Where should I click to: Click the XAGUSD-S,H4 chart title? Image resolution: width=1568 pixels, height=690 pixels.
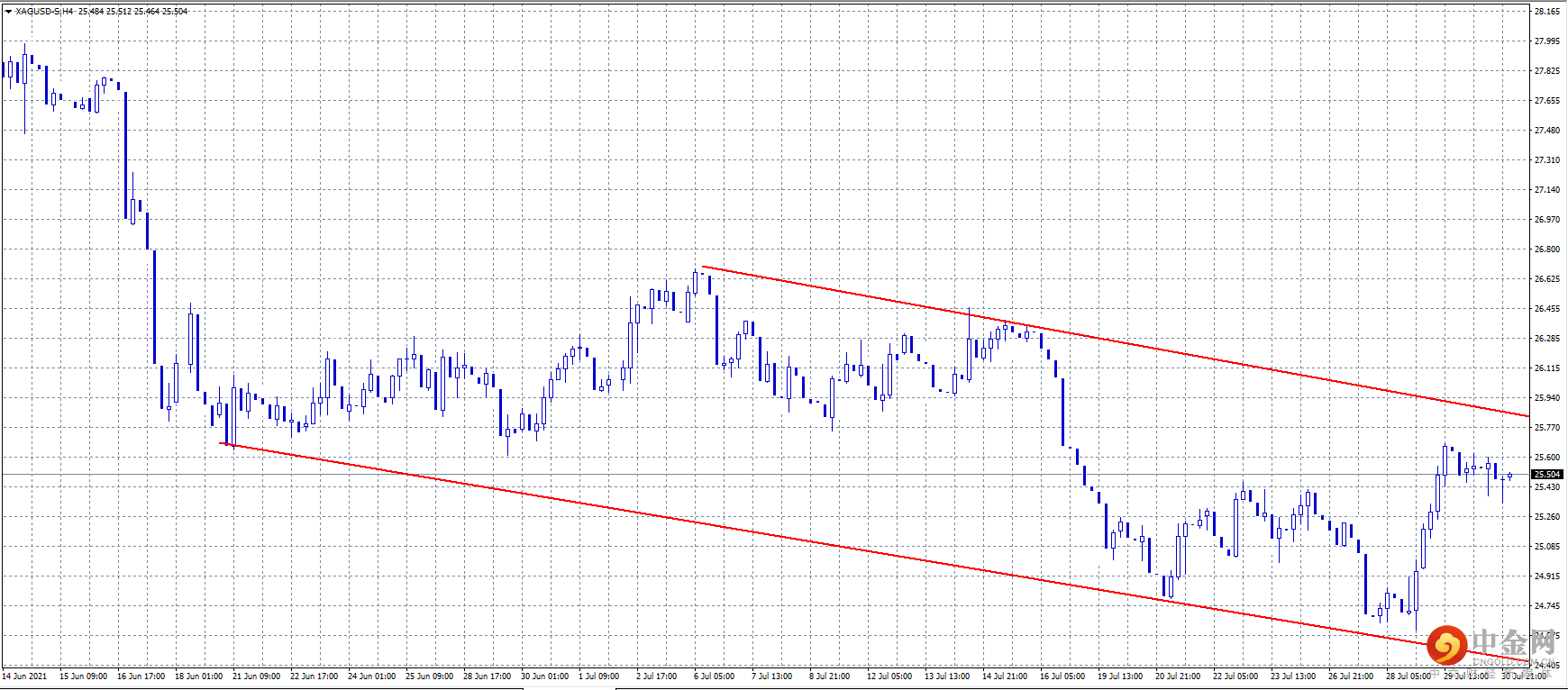[x=44, y=12]
